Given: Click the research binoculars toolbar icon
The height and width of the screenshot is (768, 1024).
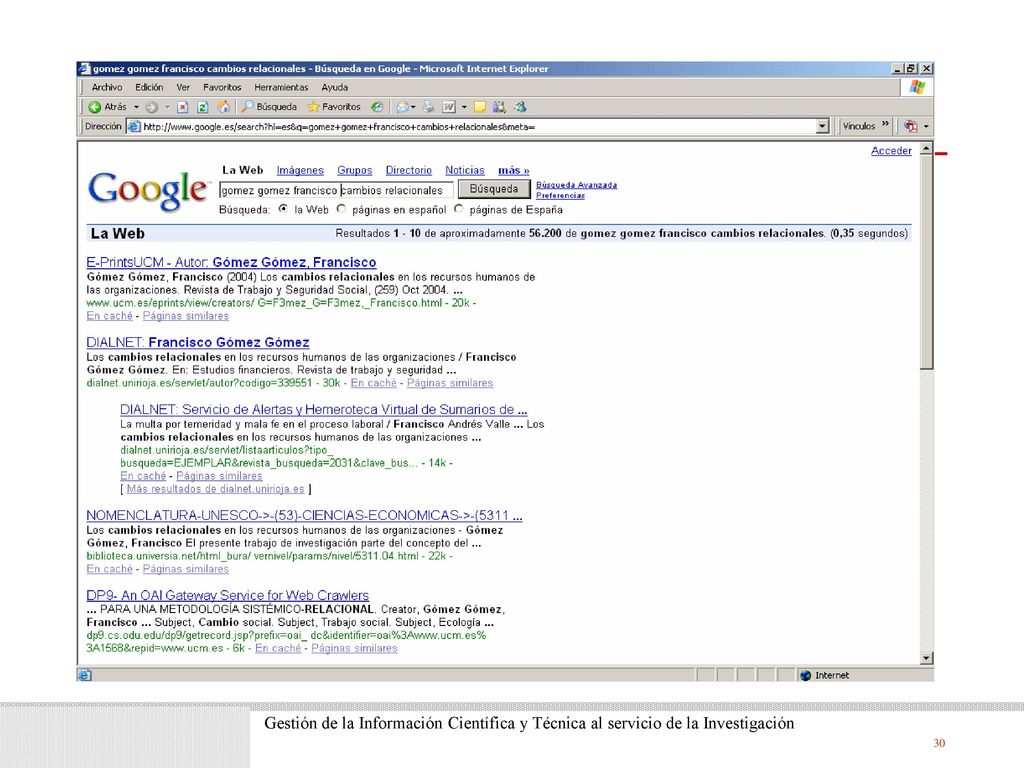Looking at the screenshot, I should click(x=500, y=107).
